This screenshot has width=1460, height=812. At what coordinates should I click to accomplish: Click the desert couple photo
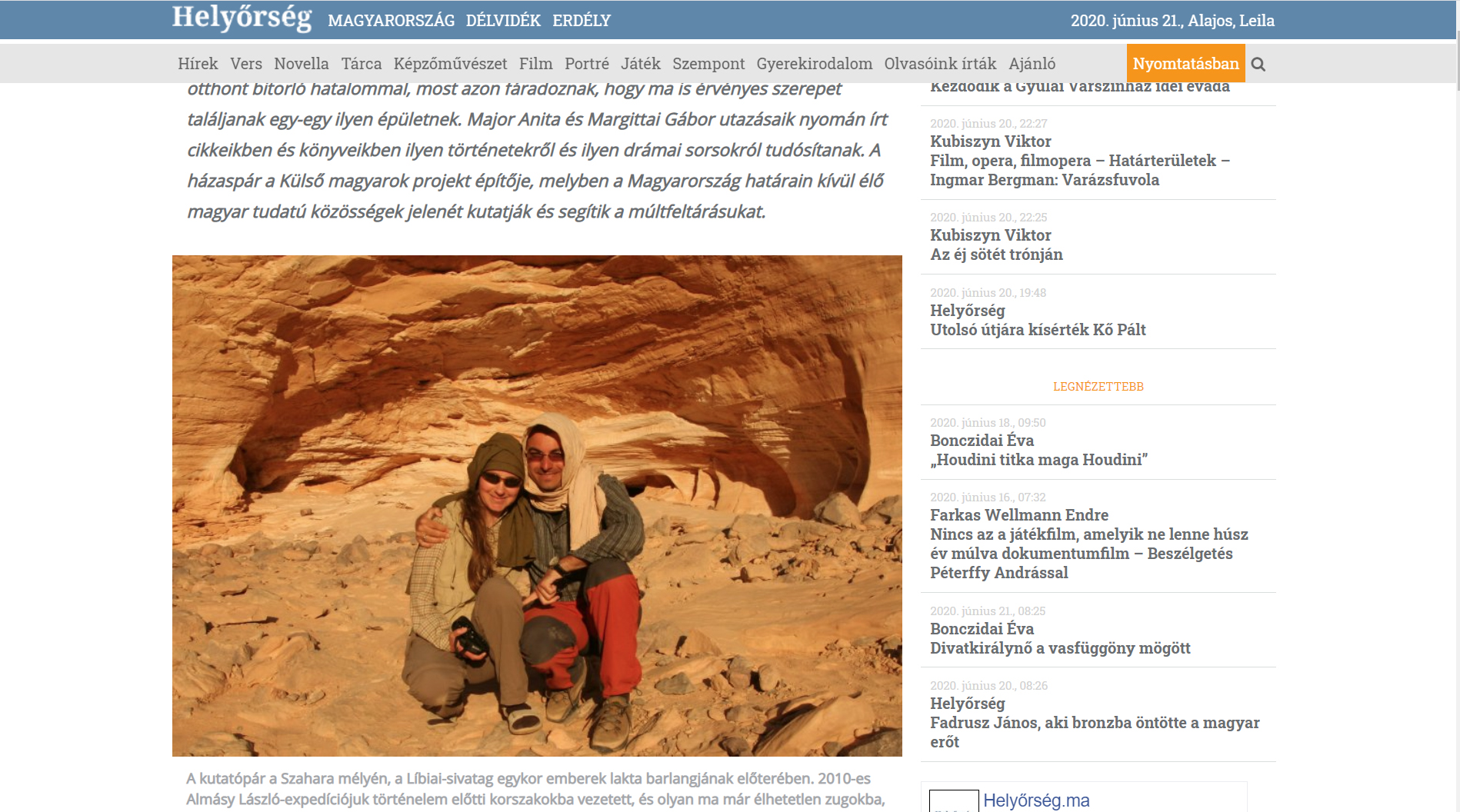pos(537,505)
